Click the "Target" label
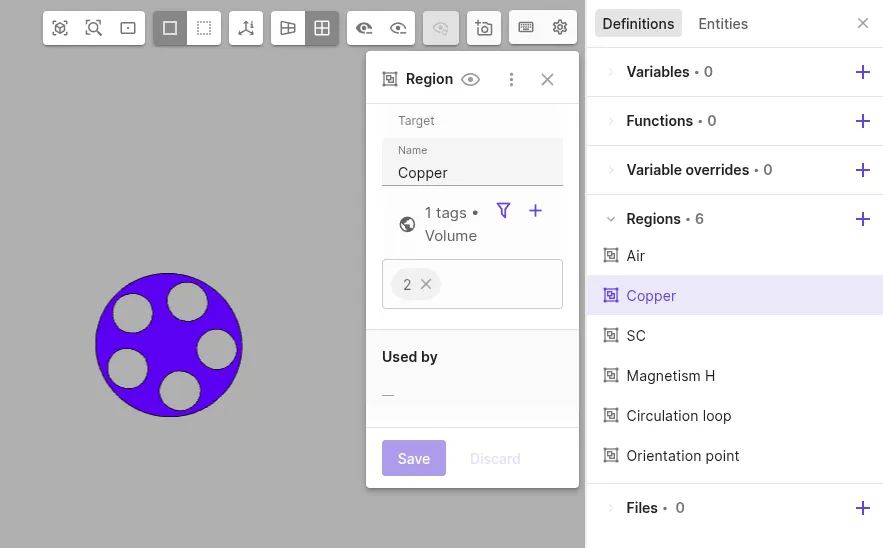The image size is (883, 548). (416, 121)
